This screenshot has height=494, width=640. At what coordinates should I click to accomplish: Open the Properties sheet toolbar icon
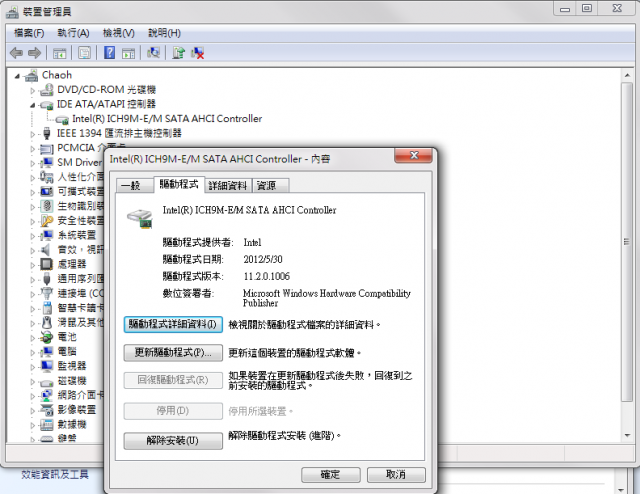click(84, 53)
